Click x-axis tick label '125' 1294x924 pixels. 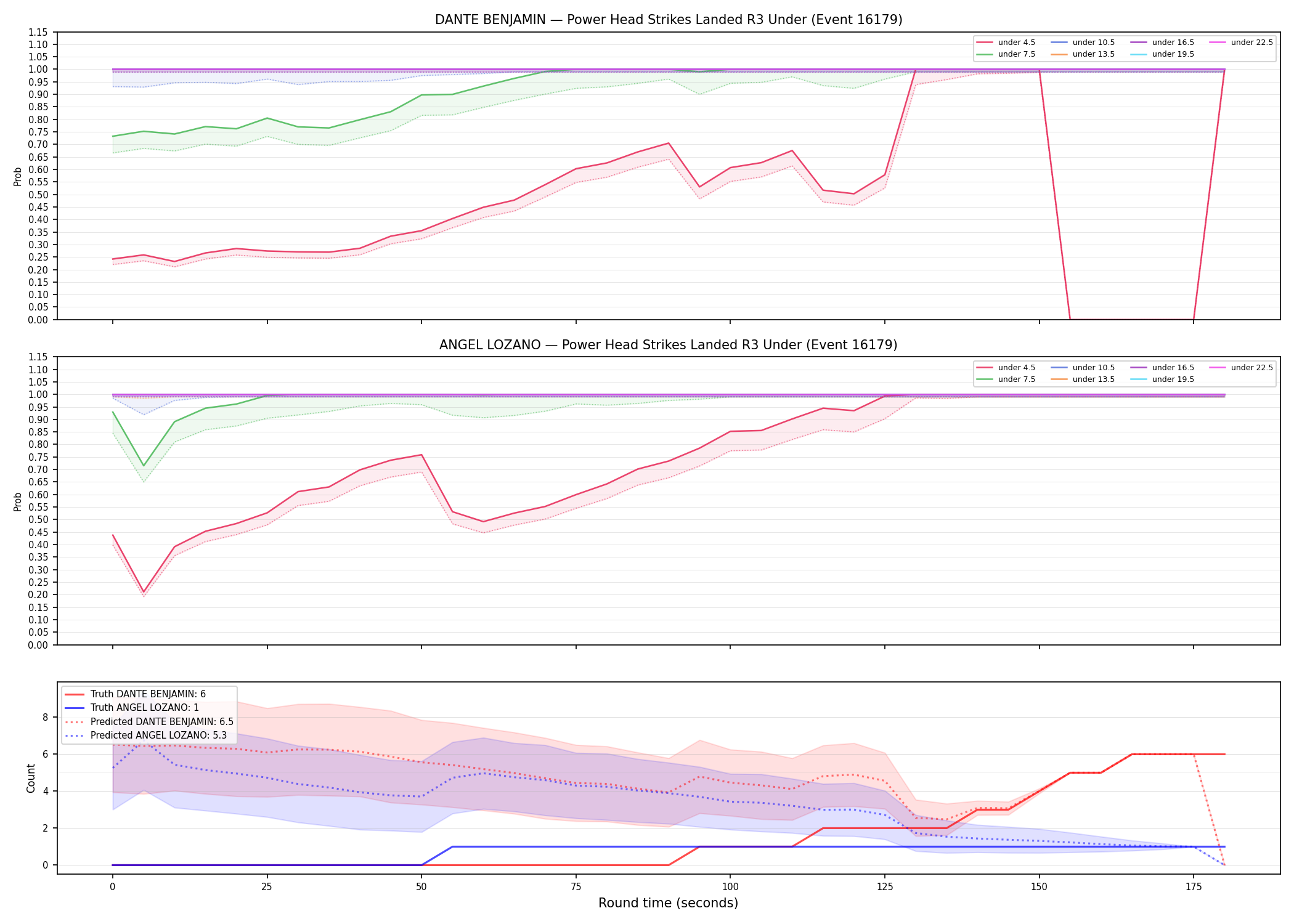(885, 887)
